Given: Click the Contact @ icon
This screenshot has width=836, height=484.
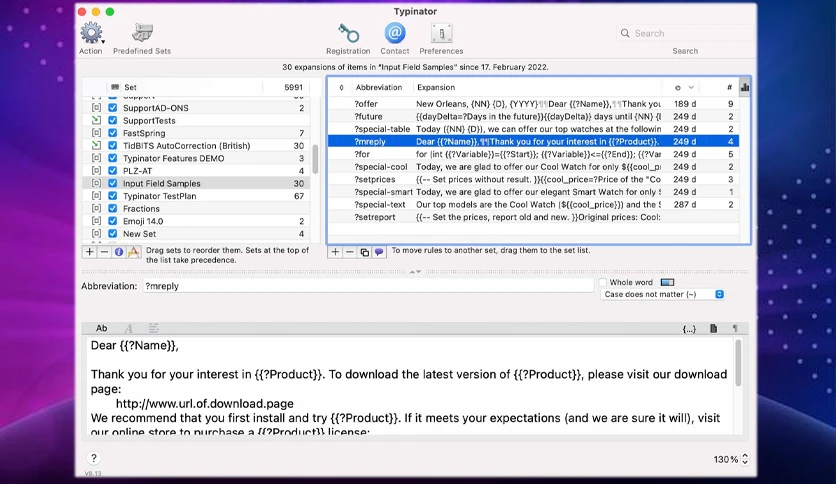Looking at the screenshot, I should point(395,33).
